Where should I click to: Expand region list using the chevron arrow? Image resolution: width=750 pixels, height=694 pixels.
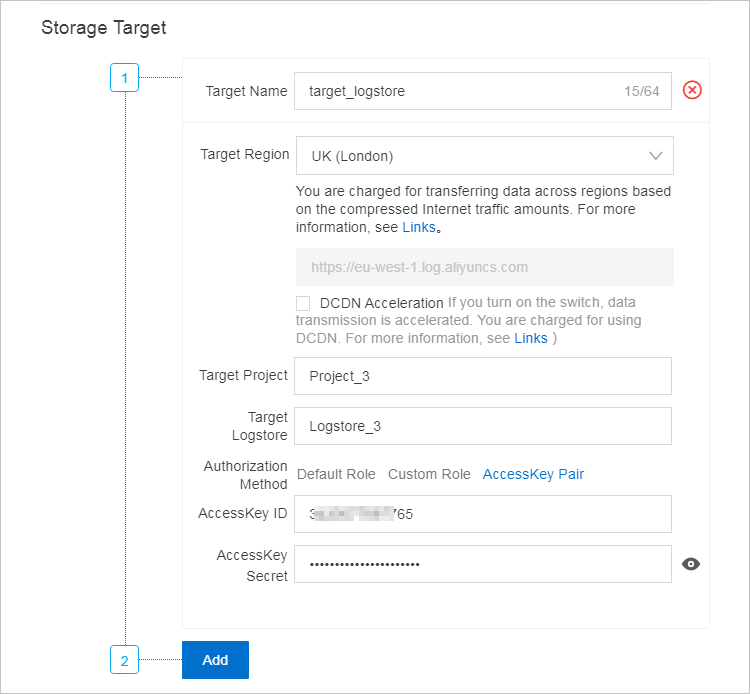(656, 156)
